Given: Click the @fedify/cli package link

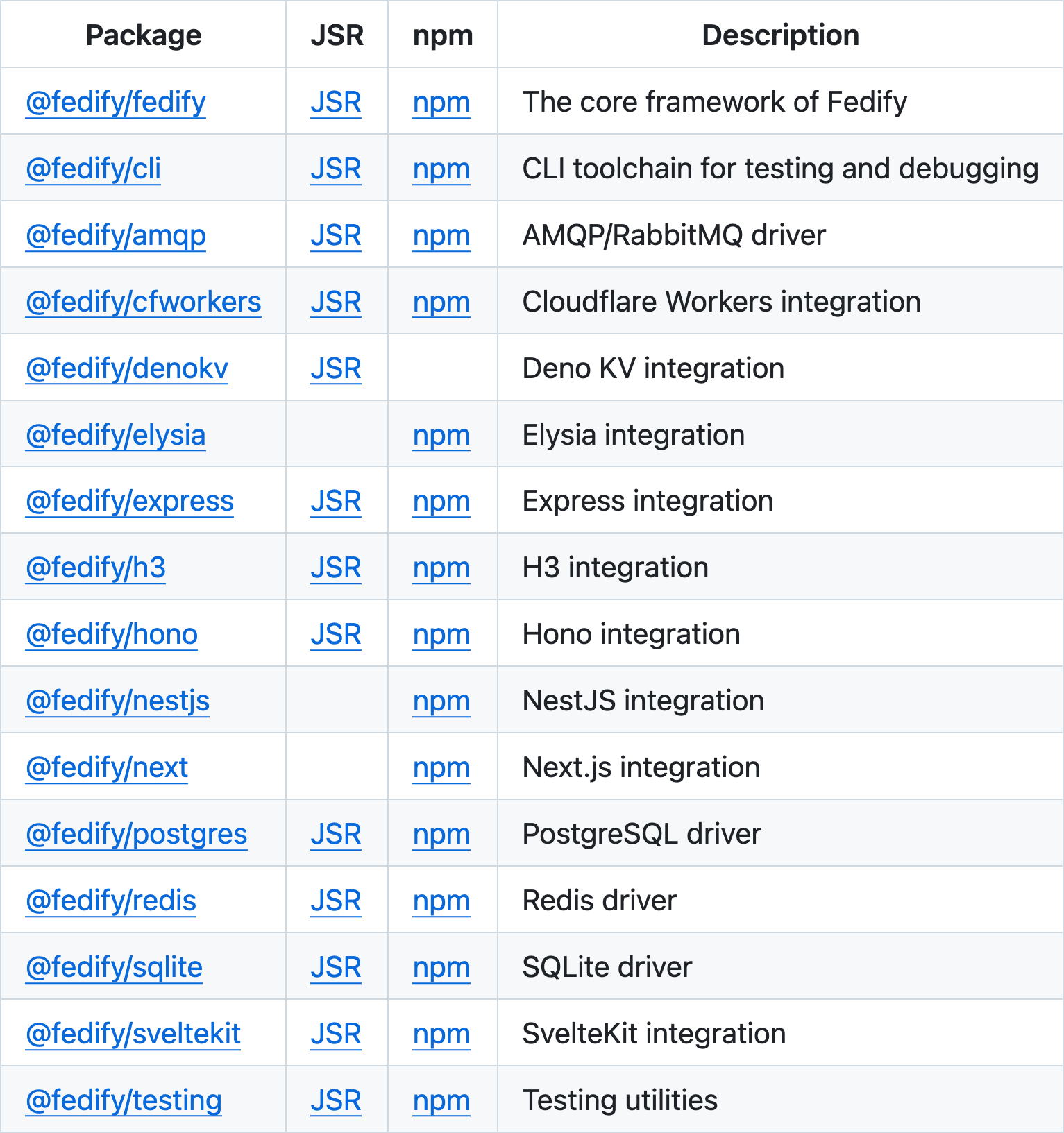Looking at the screenshot, I should click(x=93, y=169).
